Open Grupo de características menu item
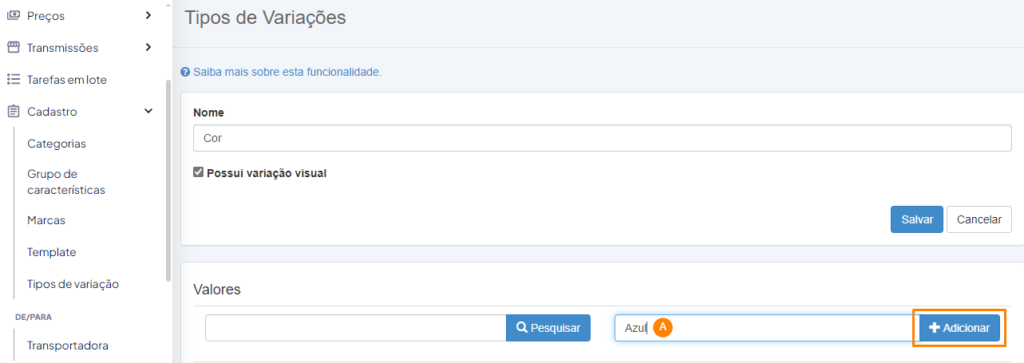Image resolution: width=1024 pixels, height=363 pixels. click(x=66, y=182)
